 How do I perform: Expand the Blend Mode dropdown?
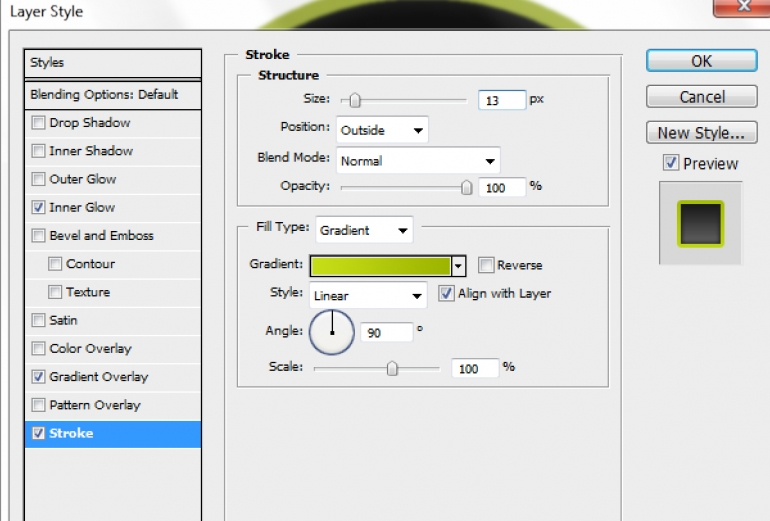[x=418, y=161]
